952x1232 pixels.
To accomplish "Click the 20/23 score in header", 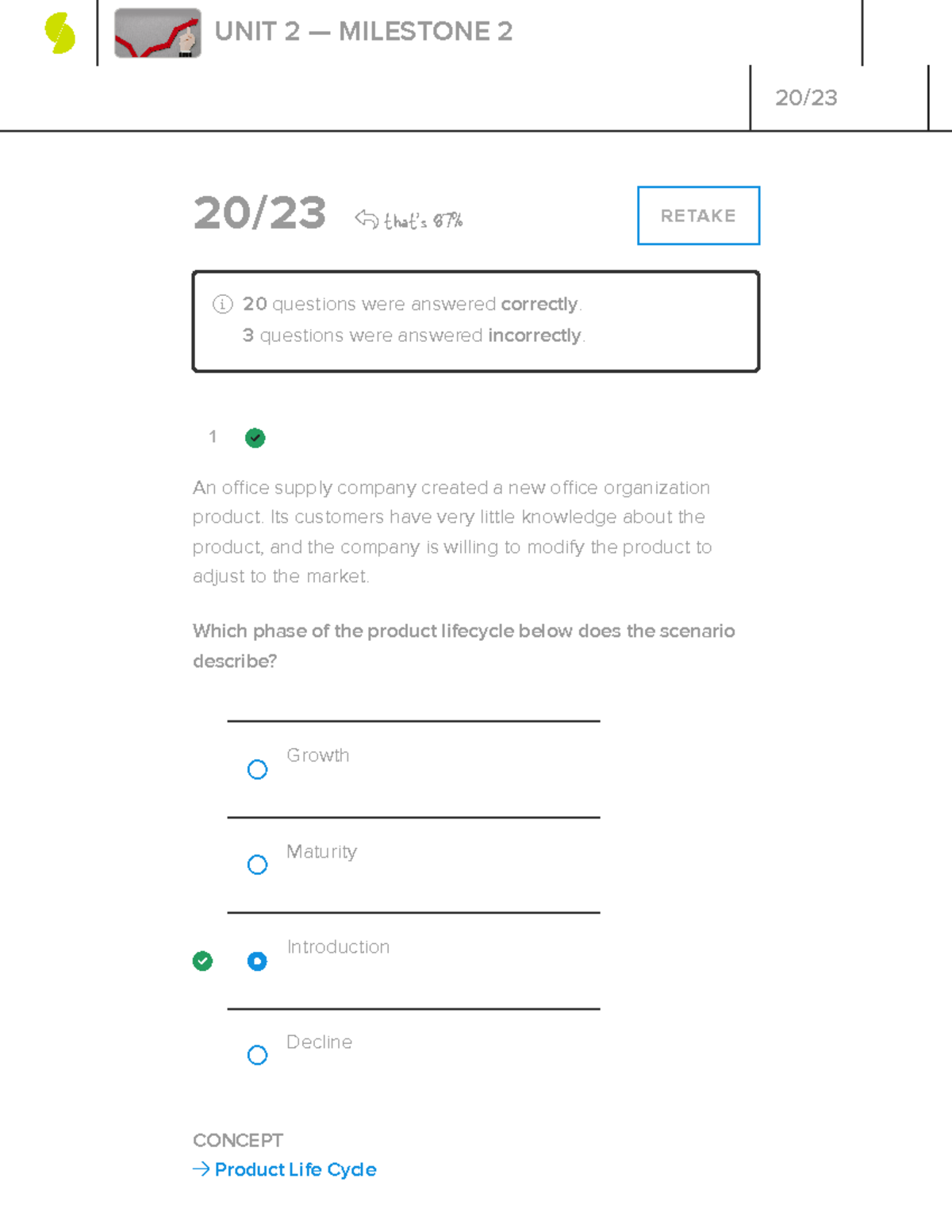I will pyautogui.click(x=806, y=98).
